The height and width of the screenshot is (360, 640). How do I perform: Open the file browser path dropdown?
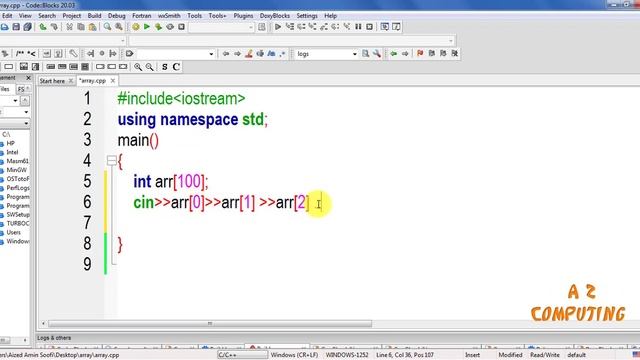tap(15, 100)
